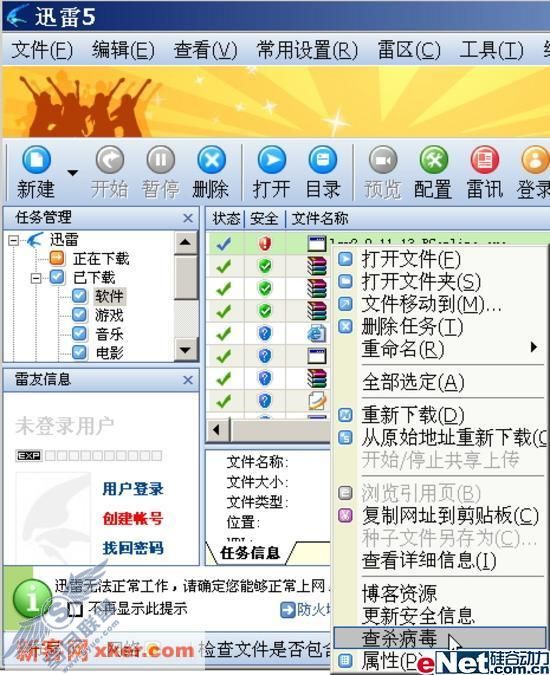The width and height of the screenshot is (550, 675).
Task: Toggle the 电影 category checkbox
Action: coord(79,352)
